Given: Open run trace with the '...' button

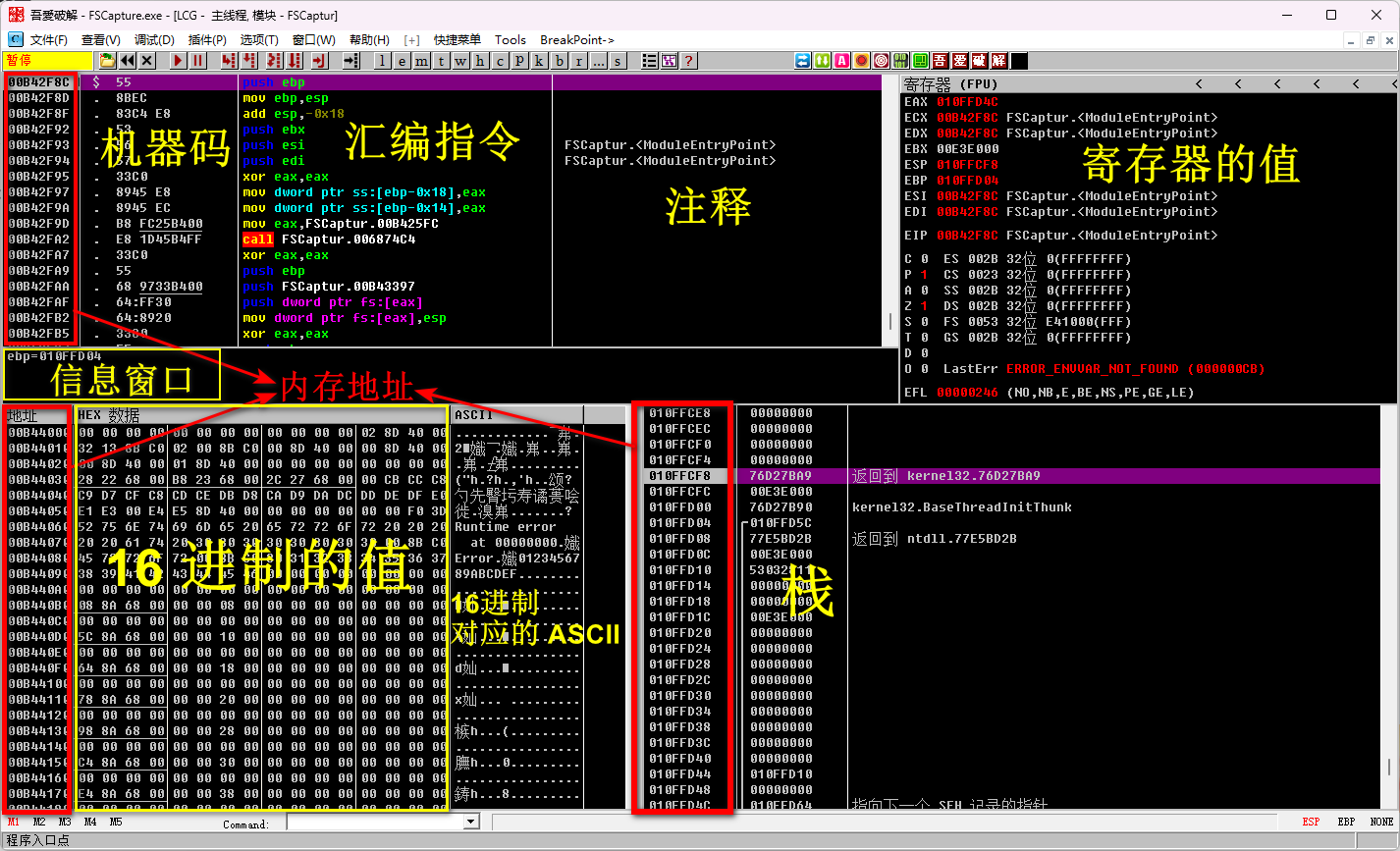Looking at the screenshot, I should click(x=598, y=60).
